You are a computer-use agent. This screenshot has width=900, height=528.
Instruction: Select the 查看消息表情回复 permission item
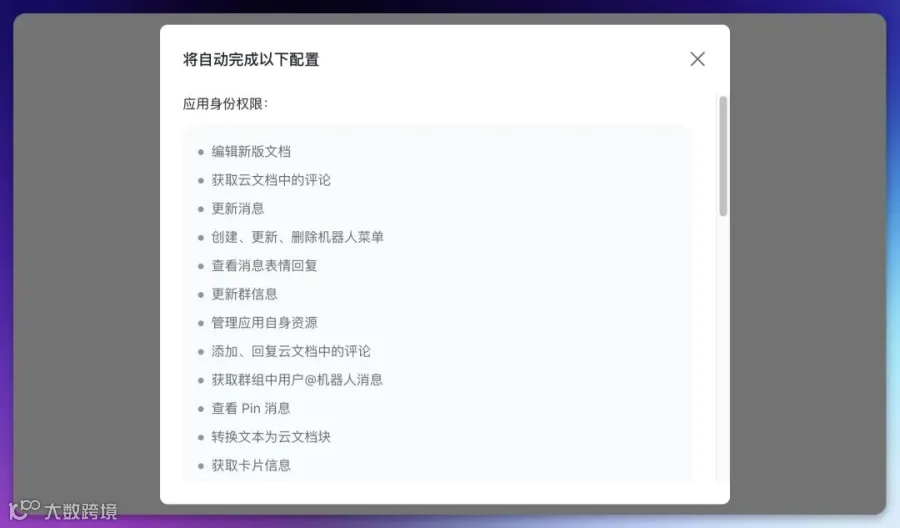click(264, 266)
